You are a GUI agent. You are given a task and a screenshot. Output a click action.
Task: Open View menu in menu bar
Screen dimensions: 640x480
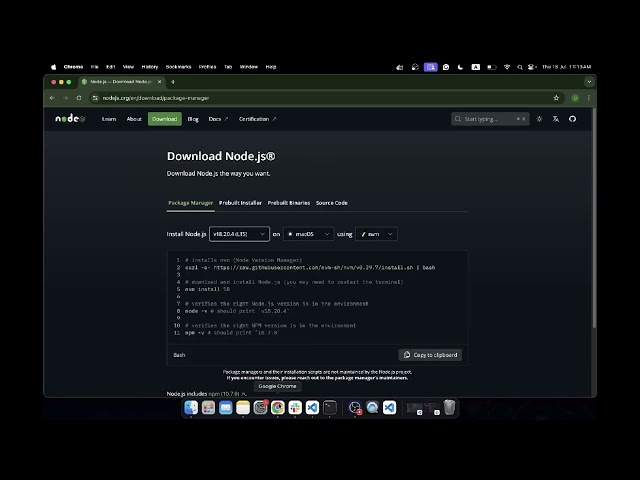[x=129, y=67]
